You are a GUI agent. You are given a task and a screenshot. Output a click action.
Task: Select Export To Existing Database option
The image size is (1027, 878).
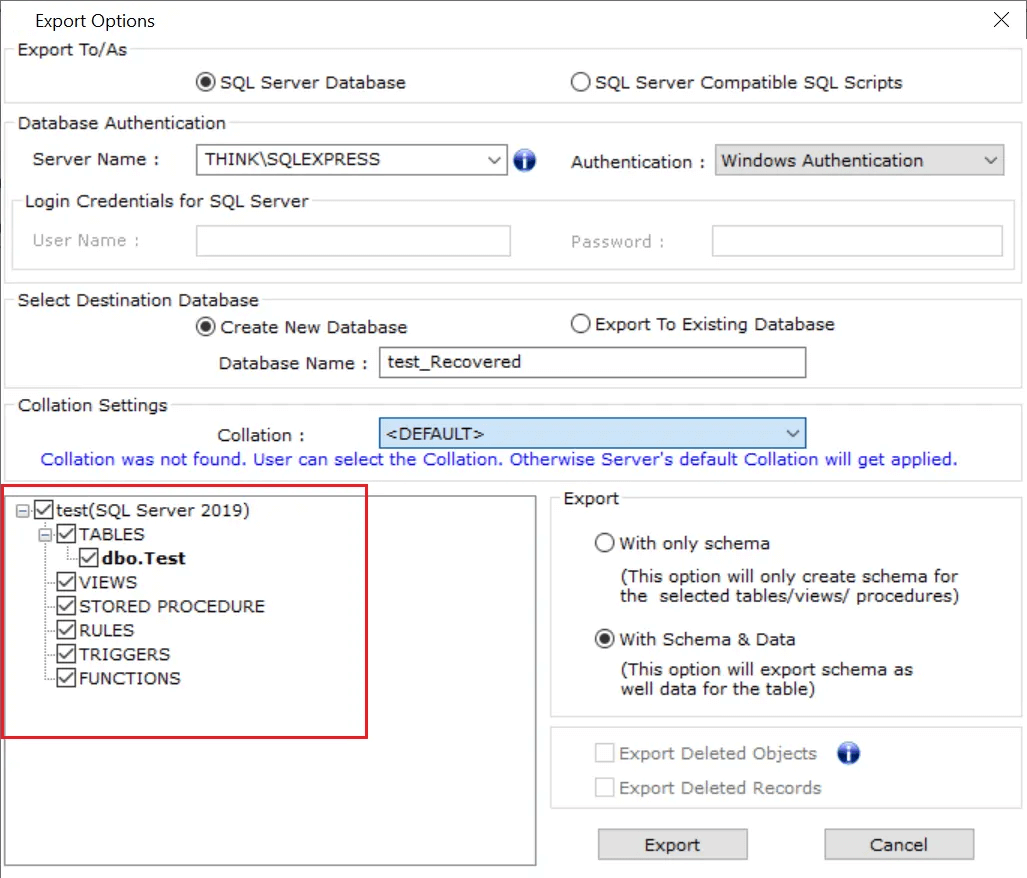(x=580, y=324)
